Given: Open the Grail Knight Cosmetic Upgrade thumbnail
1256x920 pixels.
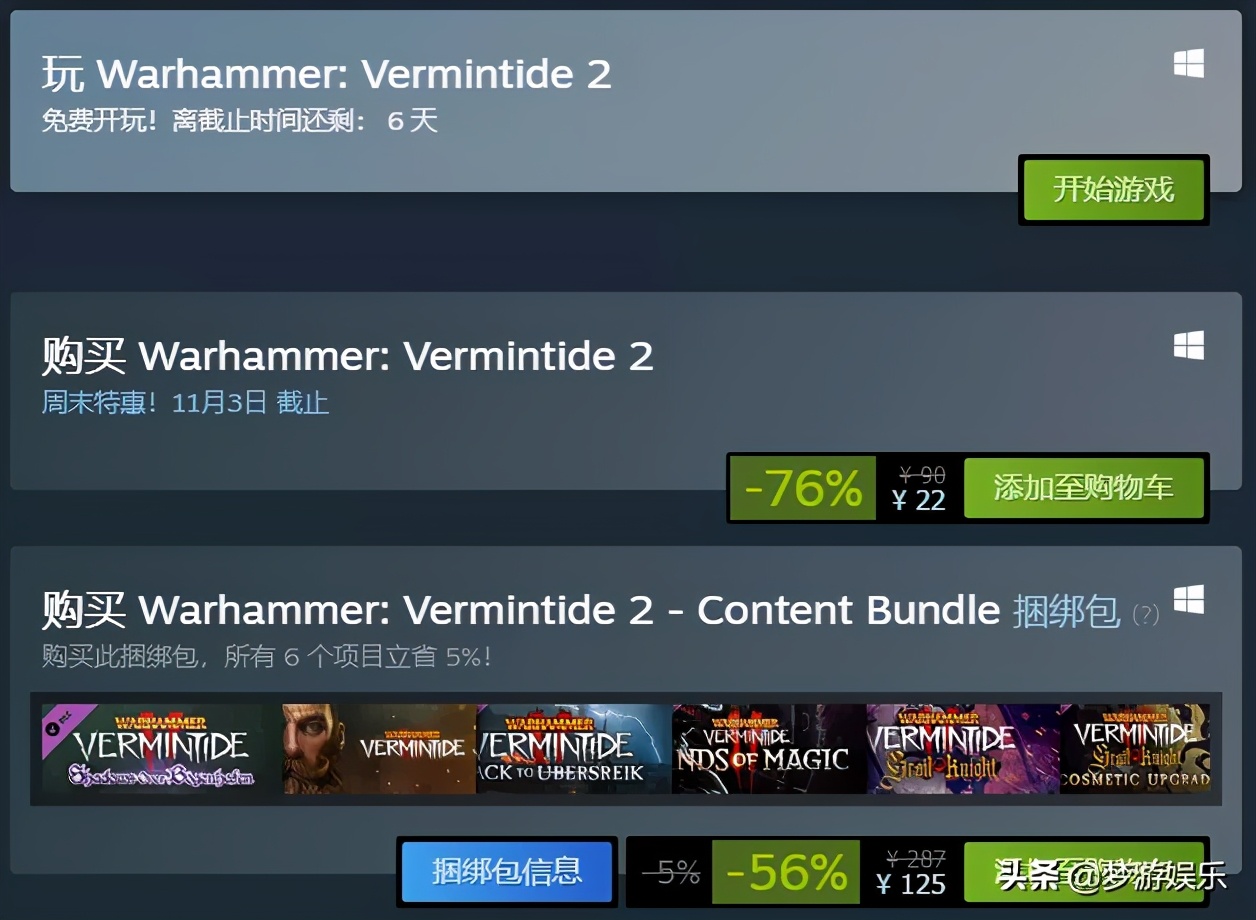Looking at the screenshot, I should [1135, 749].
